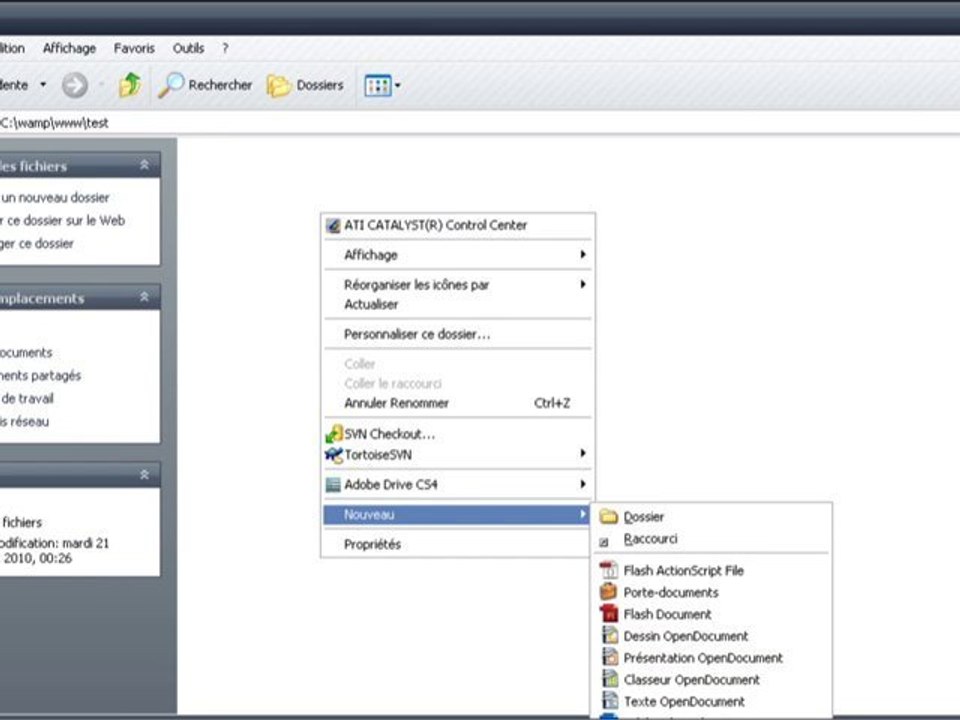Click the SVN Checkout icon

[334, 434]
